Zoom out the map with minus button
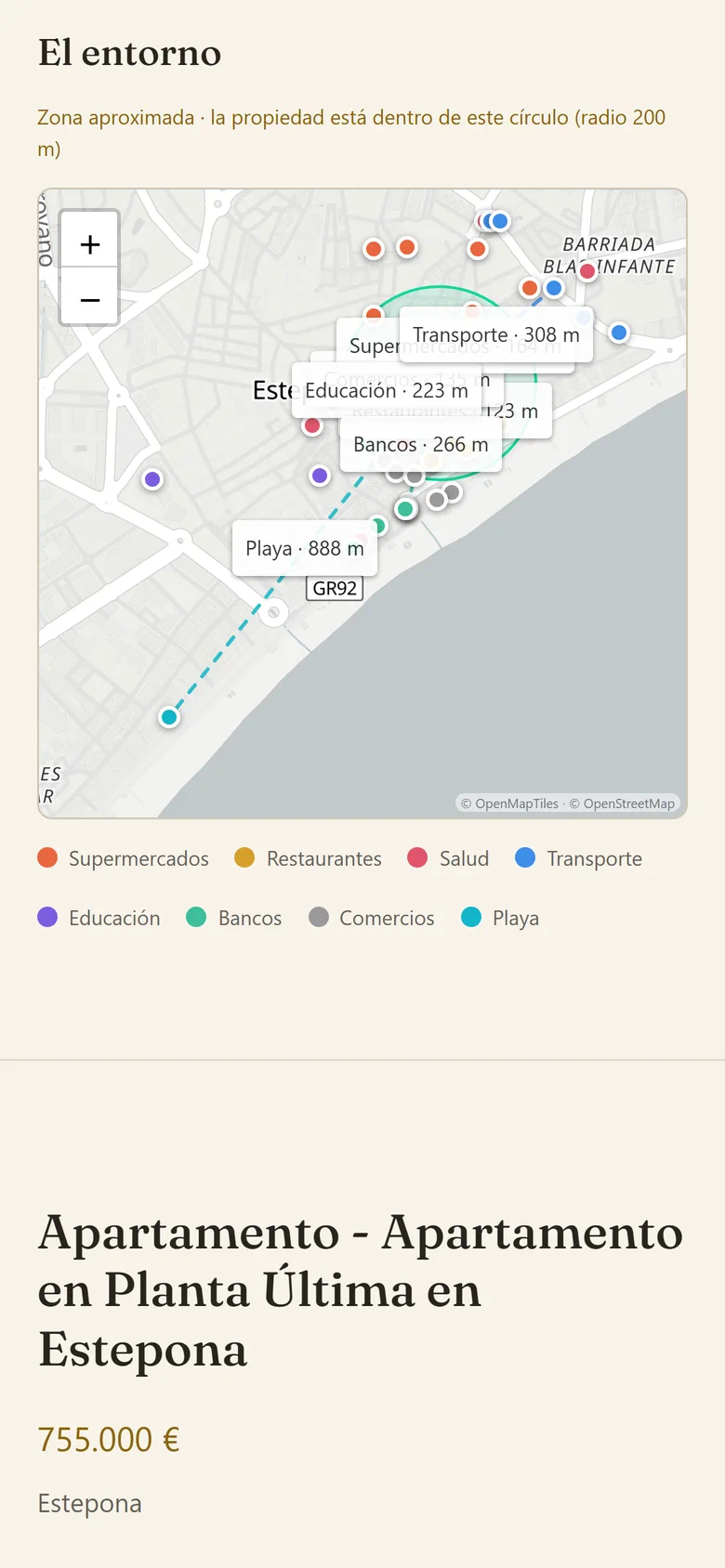Viewport: 725px width, 1568px height. point(89,299)
